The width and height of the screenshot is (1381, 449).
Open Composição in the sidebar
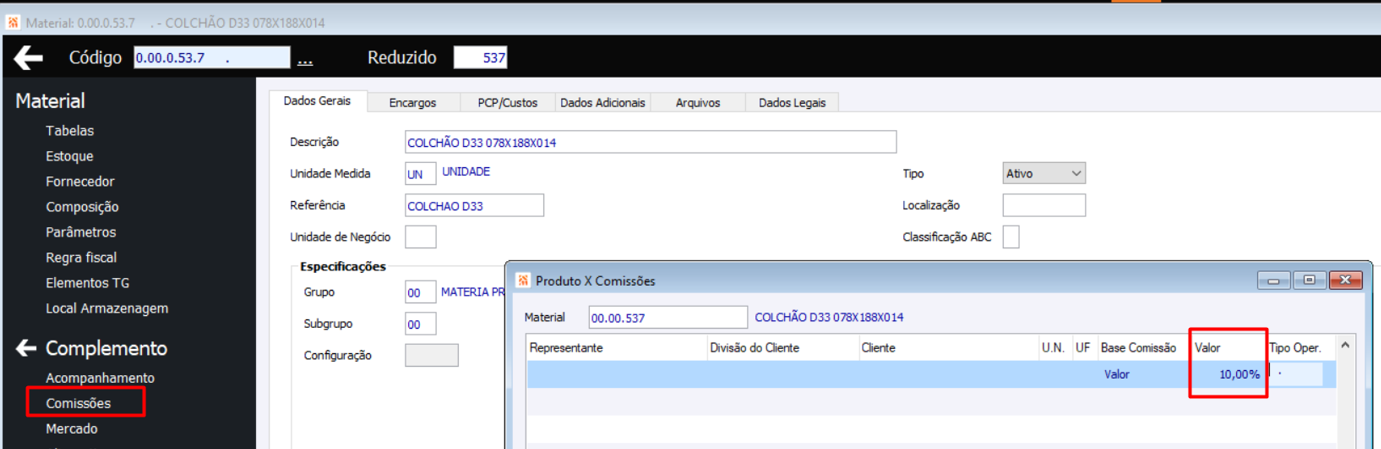point(82,207)
